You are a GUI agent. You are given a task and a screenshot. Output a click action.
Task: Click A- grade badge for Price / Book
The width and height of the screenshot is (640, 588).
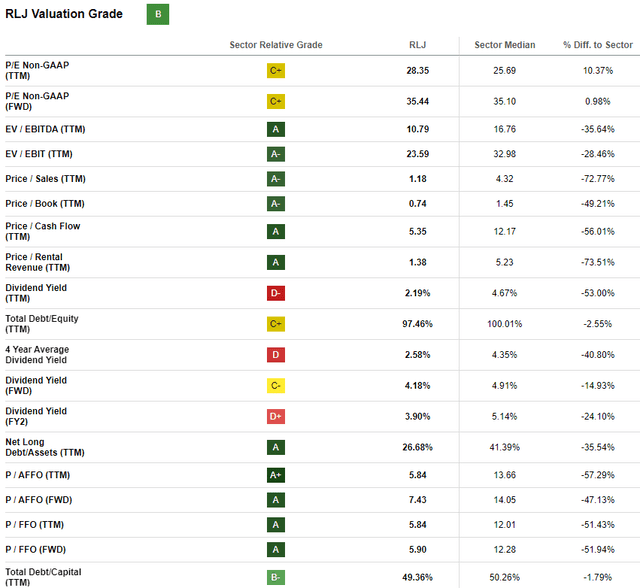(x=276, y=204)
